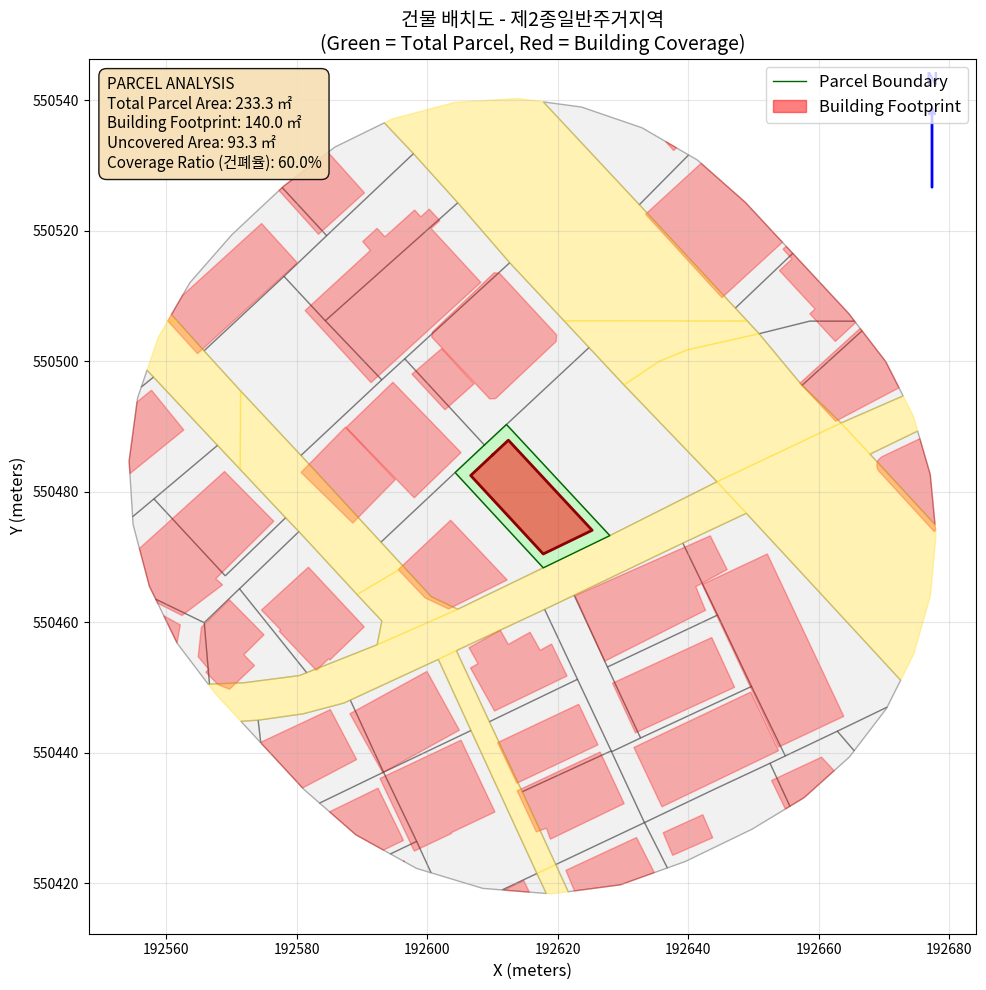Click the "Building Footprint" legend text
This screenshot has height=990, width=986.
tap(890, 106)
